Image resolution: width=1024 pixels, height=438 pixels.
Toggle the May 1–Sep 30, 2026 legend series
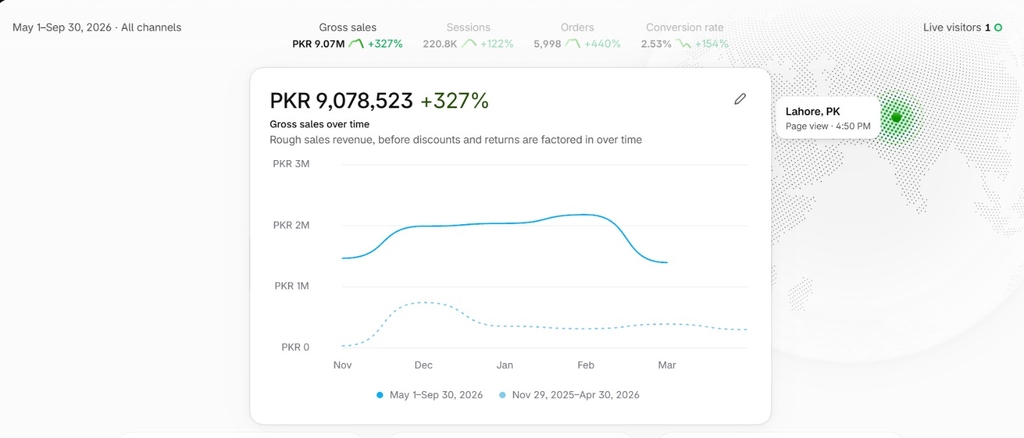(x=430, y=395)
